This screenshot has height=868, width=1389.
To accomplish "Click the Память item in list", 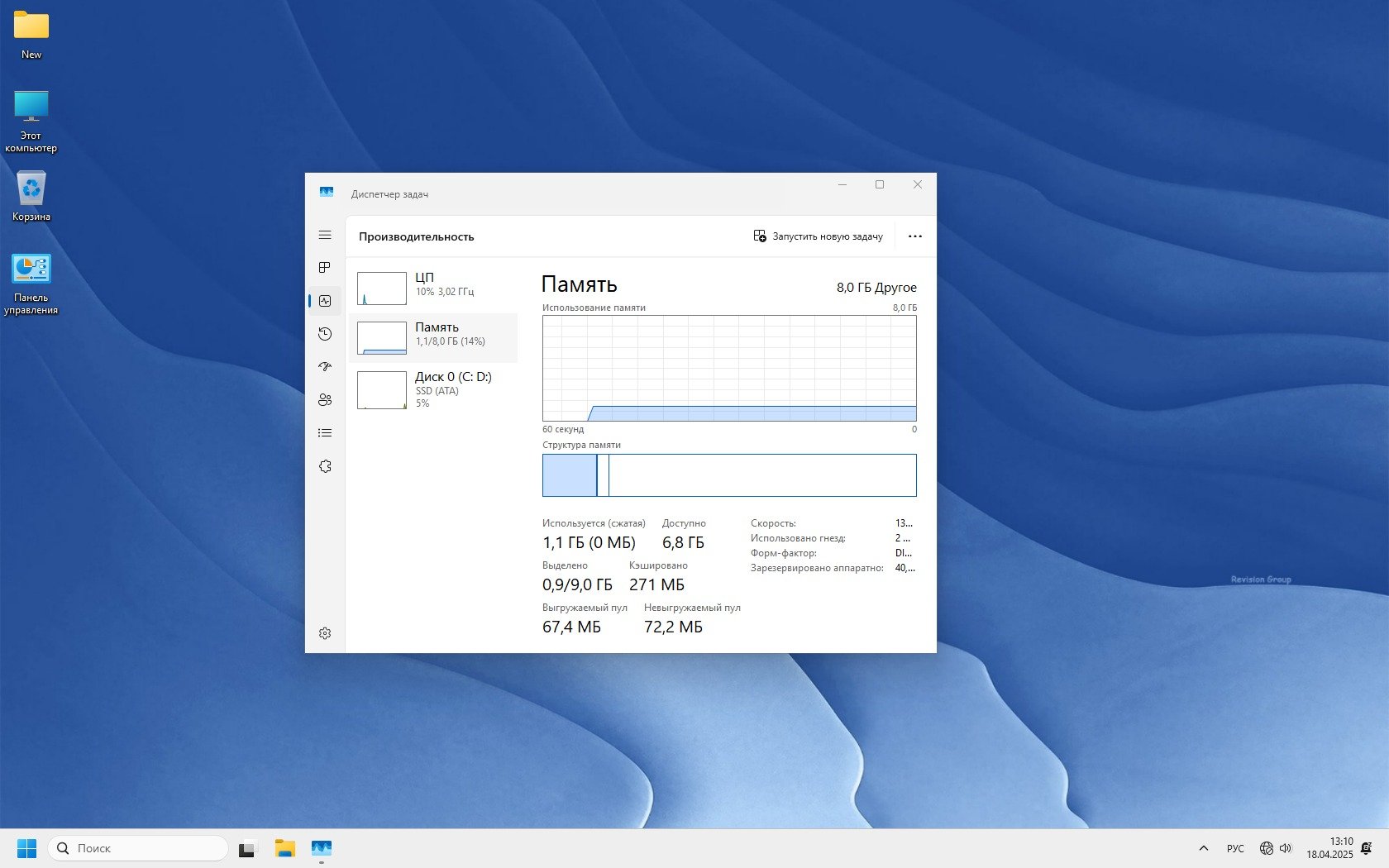I will [433, 337].
